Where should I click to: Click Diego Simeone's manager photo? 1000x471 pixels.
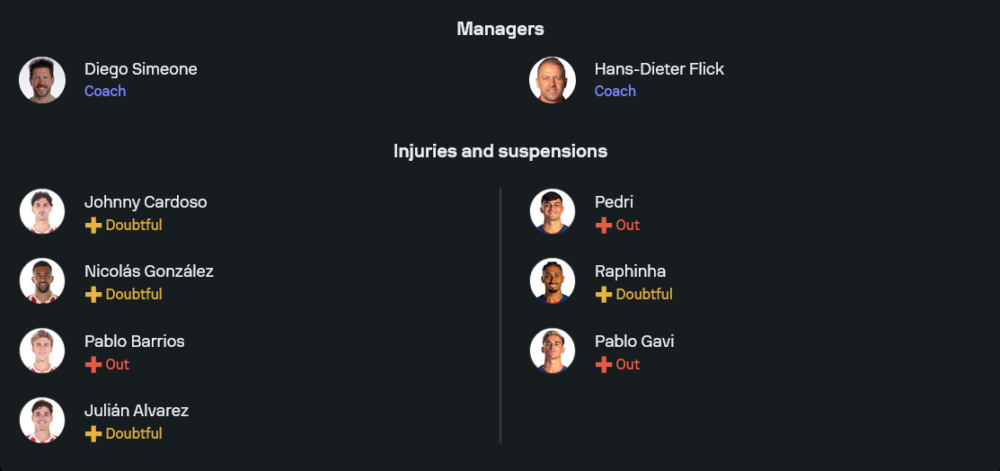[x=42, y=80]
